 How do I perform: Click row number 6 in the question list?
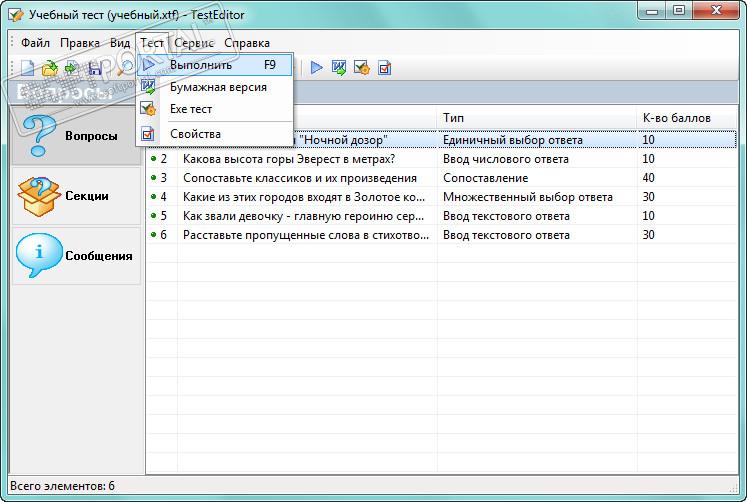[163, 235]
